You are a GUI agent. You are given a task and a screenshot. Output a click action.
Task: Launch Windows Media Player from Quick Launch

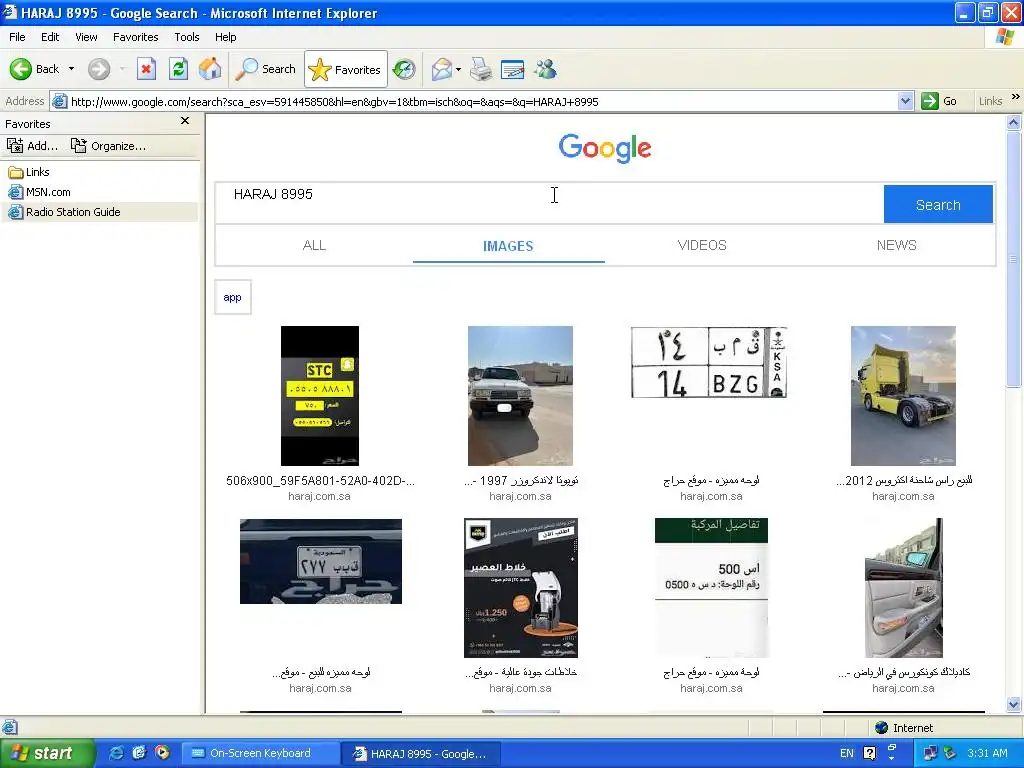[162, 753]
